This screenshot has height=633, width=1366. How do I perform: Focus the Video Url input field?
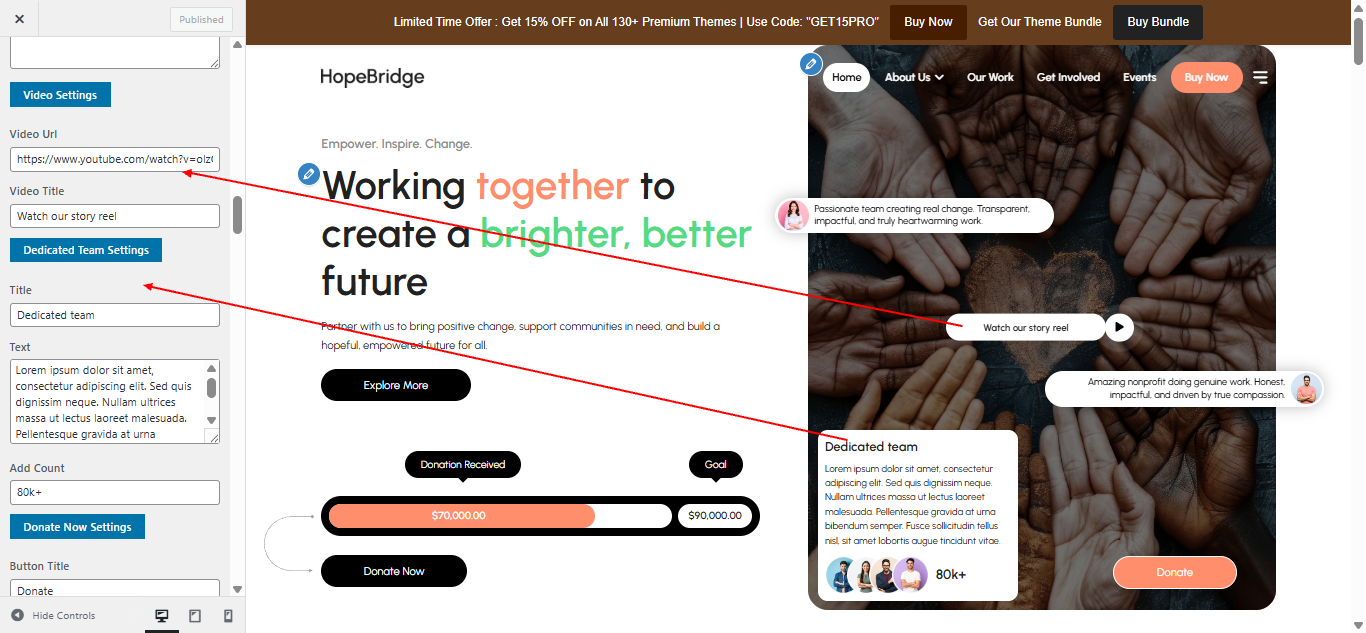pyautogui.click(x=115, y=159)
